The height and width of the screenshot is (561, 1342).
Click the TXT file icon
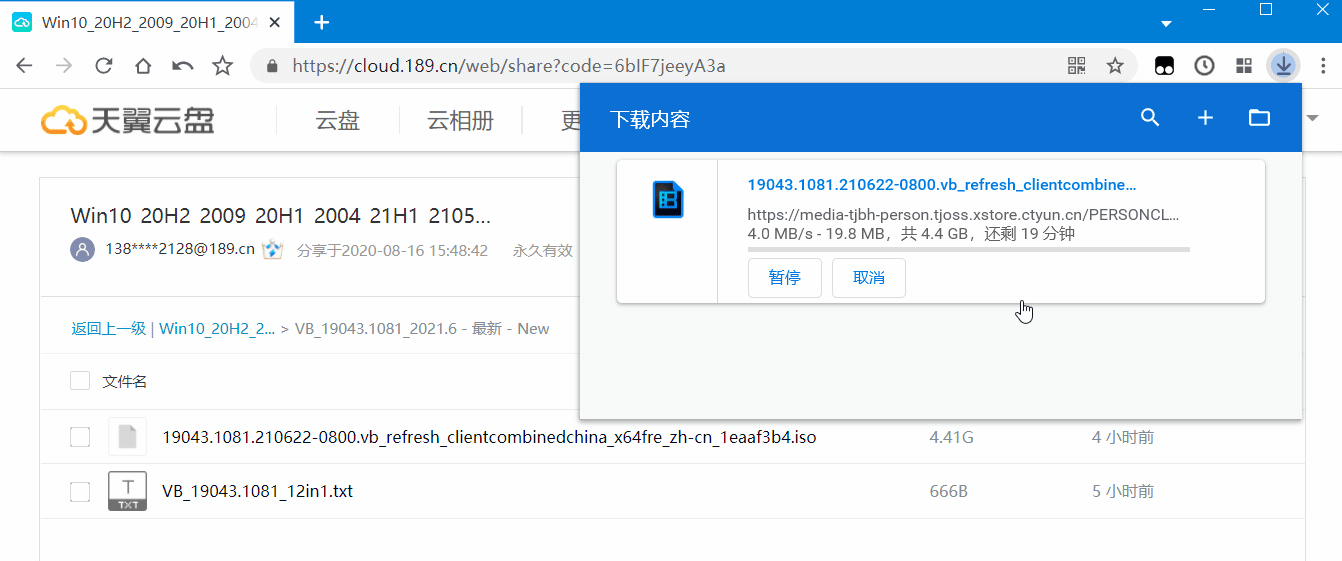point(127,491)
